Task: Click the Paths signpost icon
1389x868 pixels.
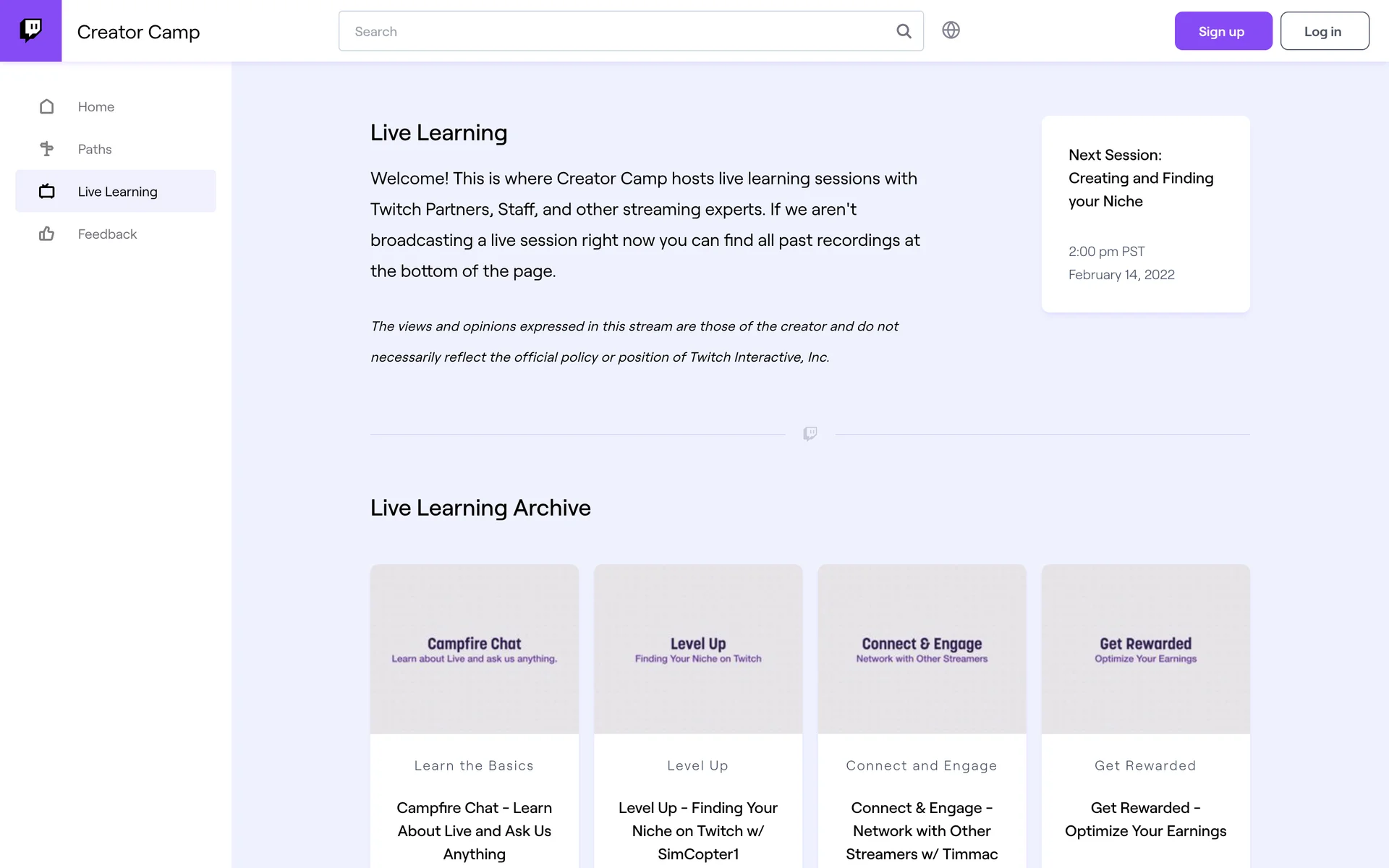Action: (x=47, y=149)
